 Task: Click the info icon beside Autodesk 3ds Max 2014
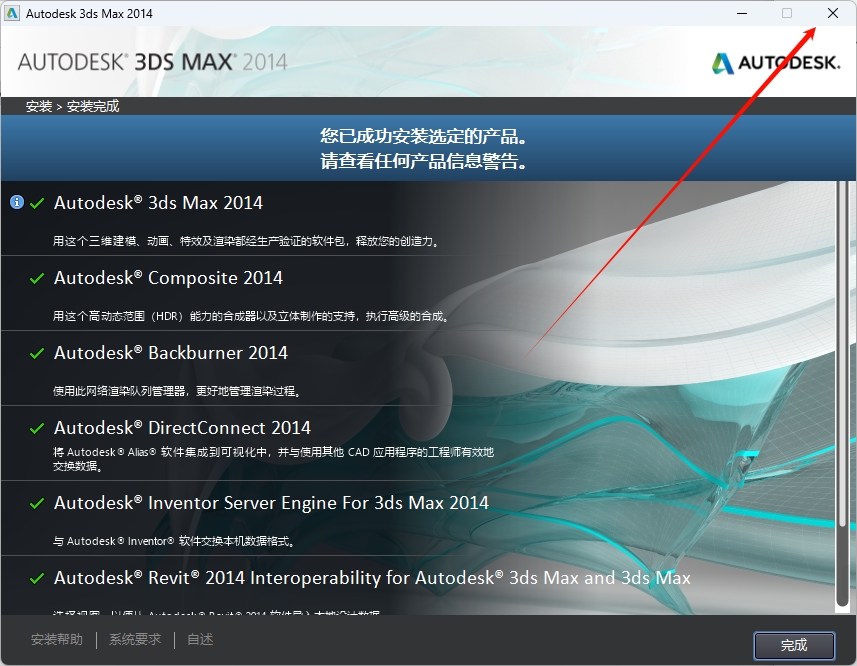17,202
